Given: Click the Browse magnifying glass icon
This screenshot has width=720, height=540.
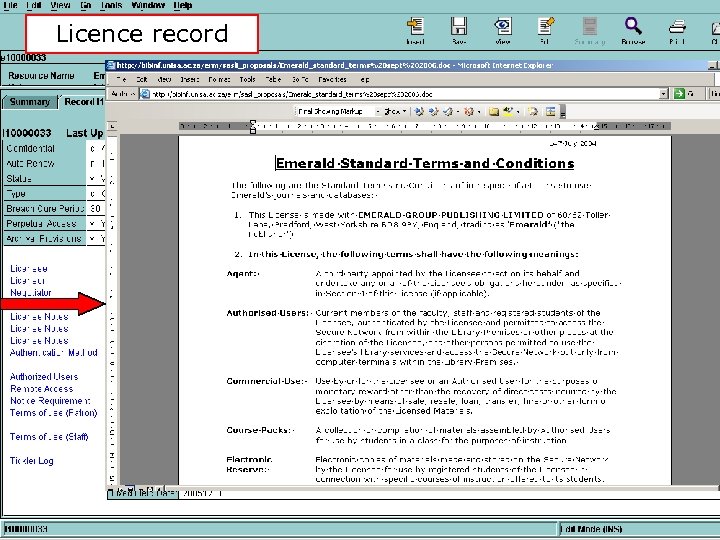Looking at the screenshot, I should tap(633, 26).
